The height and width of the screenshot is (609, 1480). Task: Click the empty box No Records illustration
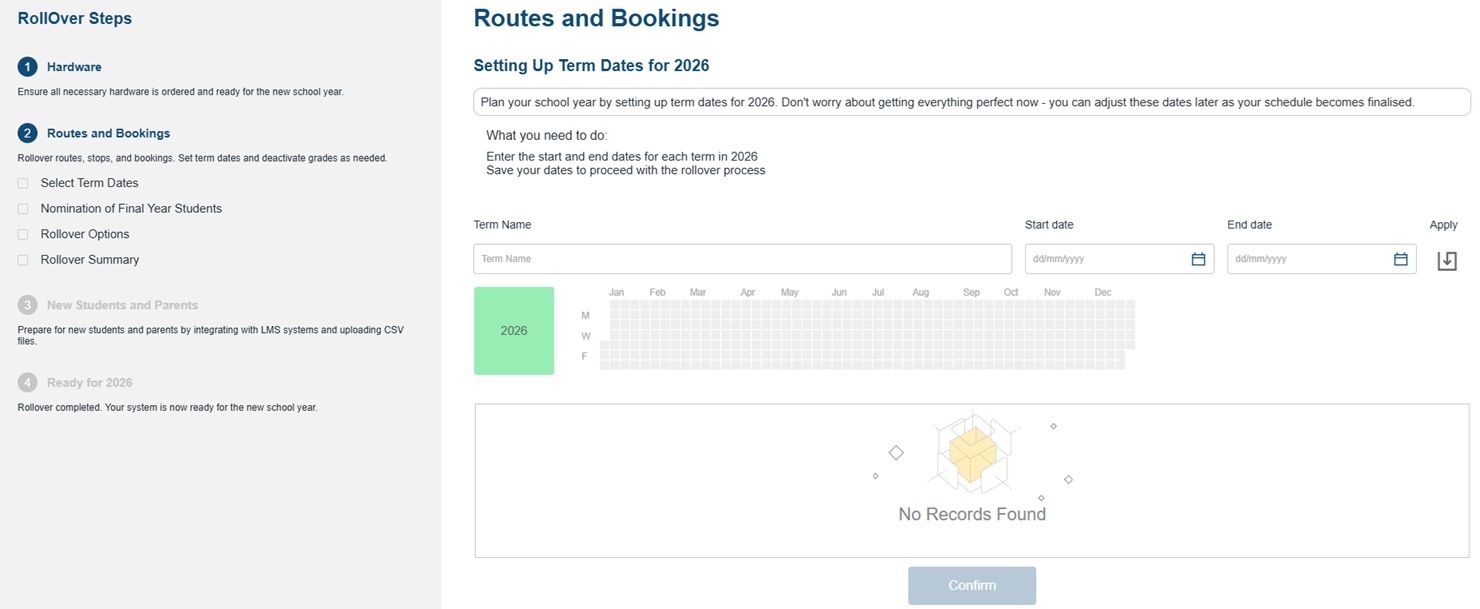tap(972, 453)
